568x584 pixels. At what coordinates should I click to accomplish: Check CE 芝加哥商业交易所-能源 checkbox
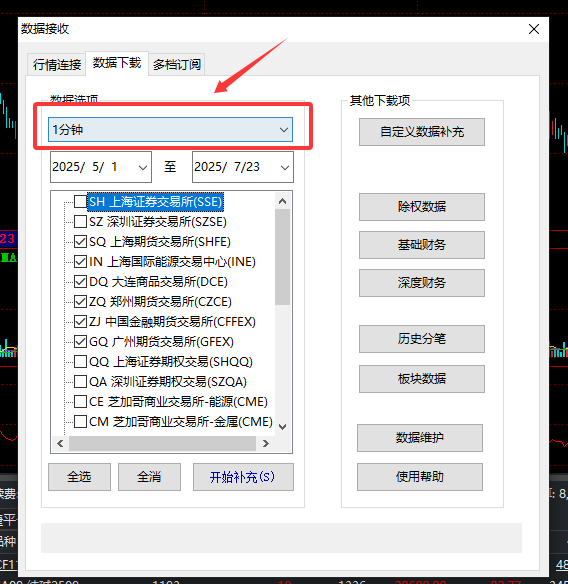80,402
